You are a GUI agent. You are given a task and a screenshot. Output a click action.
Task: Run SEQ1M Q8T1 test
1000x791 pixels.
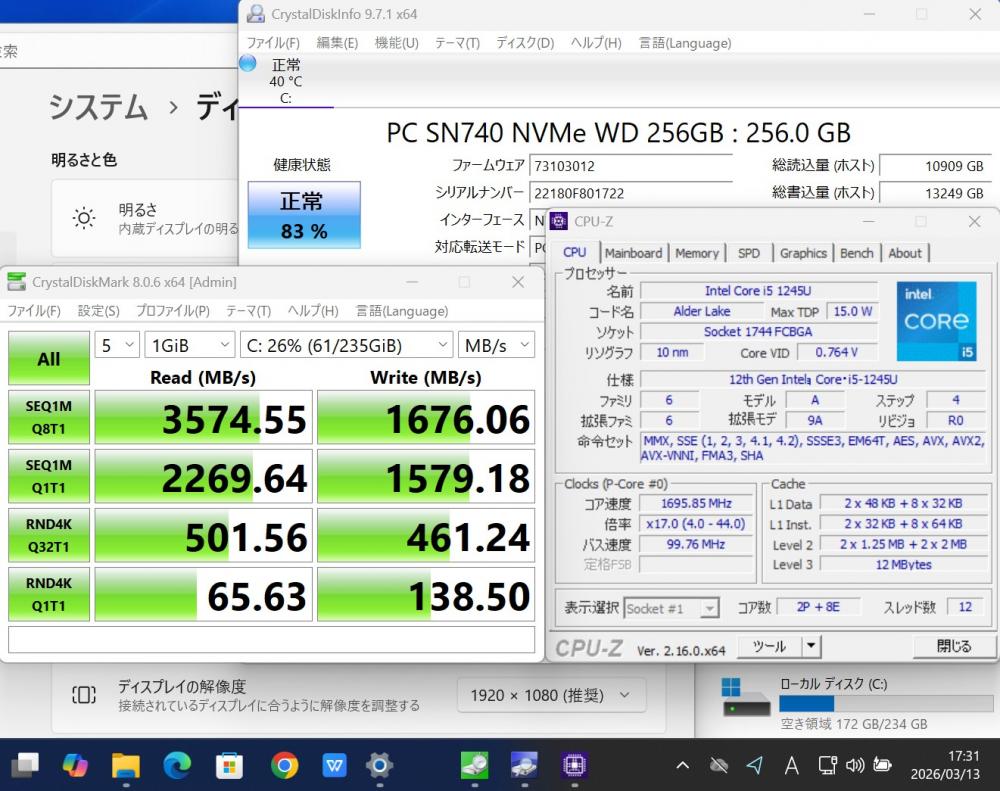pyautogui.click(x=48, y=417)
